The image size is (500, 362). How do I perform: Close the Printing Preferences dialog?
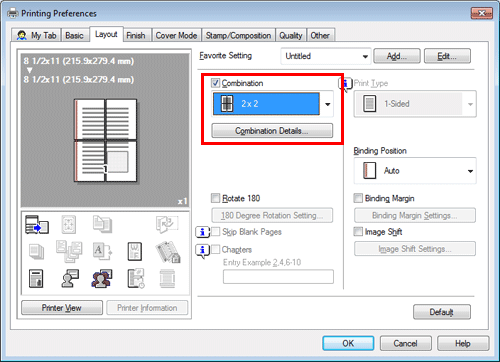482,13
